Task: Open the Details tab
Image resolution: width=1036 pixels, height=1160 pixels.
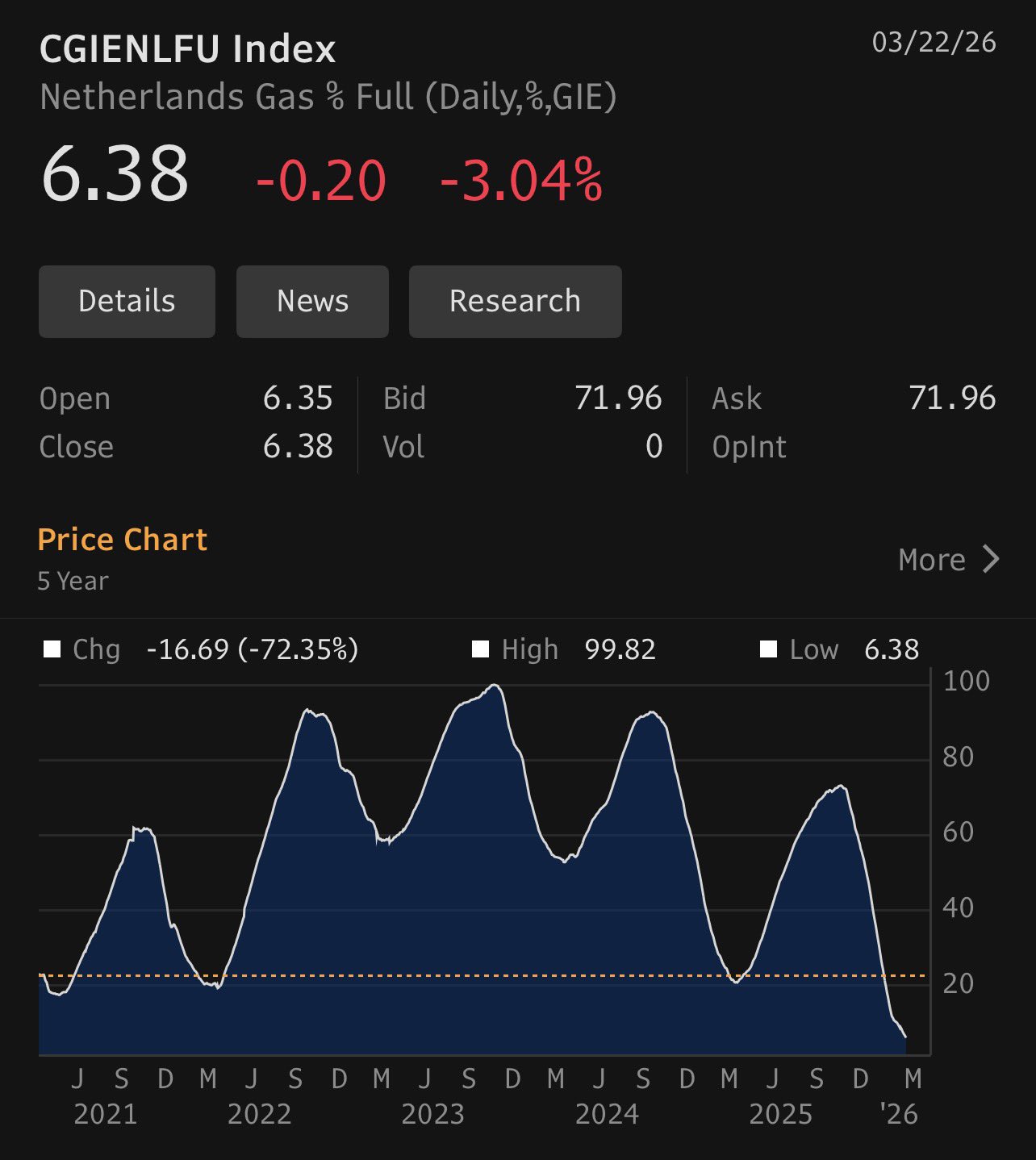Action: click(127, 302)
